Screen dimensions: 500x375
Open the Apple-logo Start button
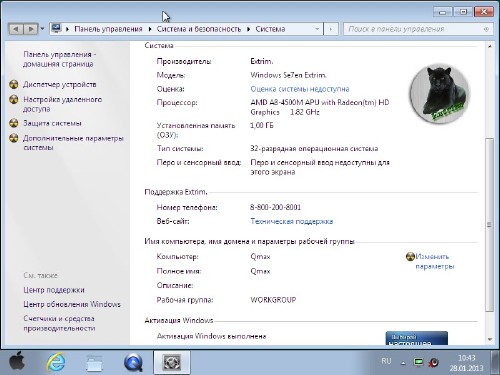click(17, 362)
